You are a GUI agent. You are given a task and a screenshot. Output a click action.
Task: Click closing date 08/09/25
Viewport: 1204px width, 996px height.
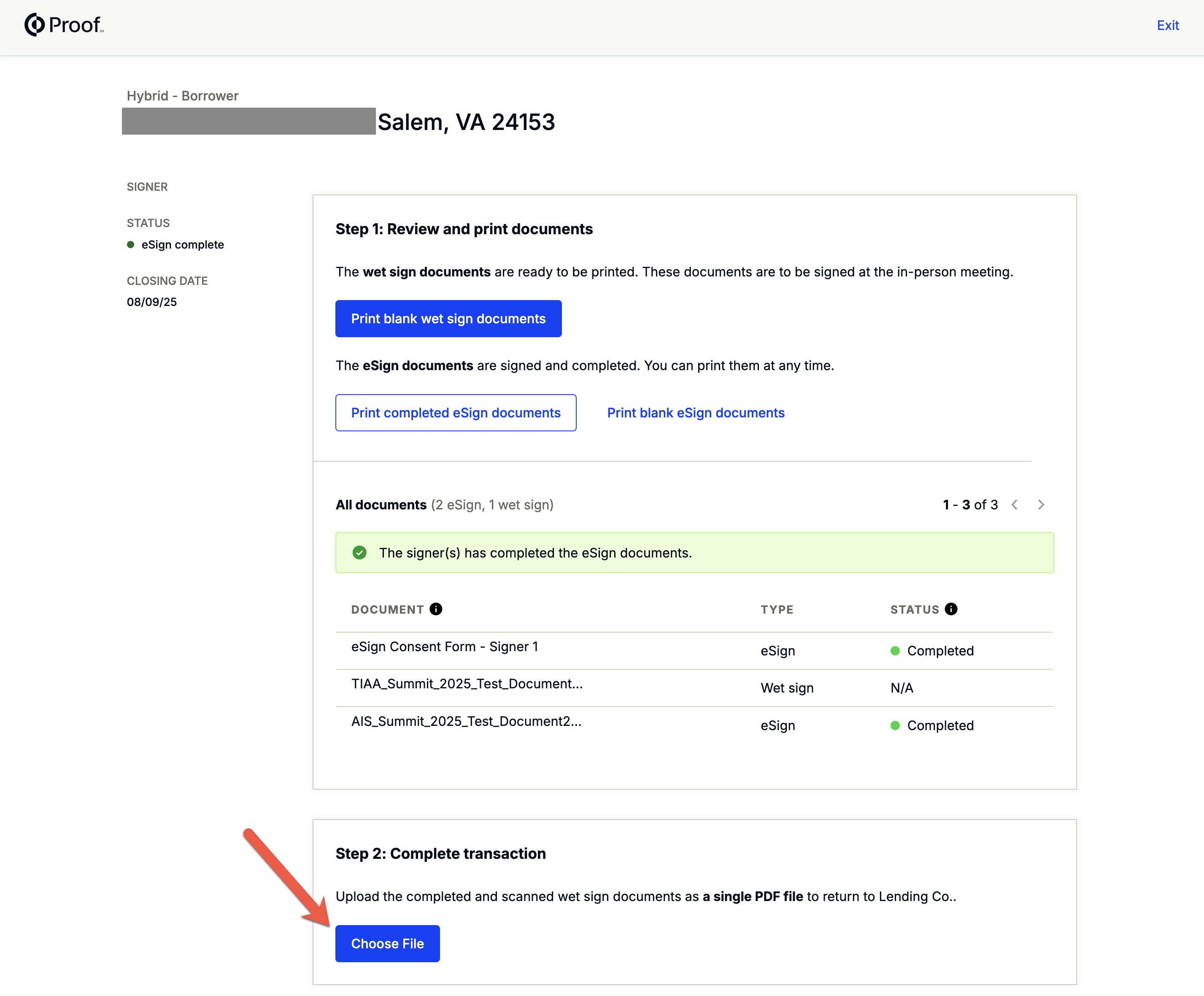(152, 302)
